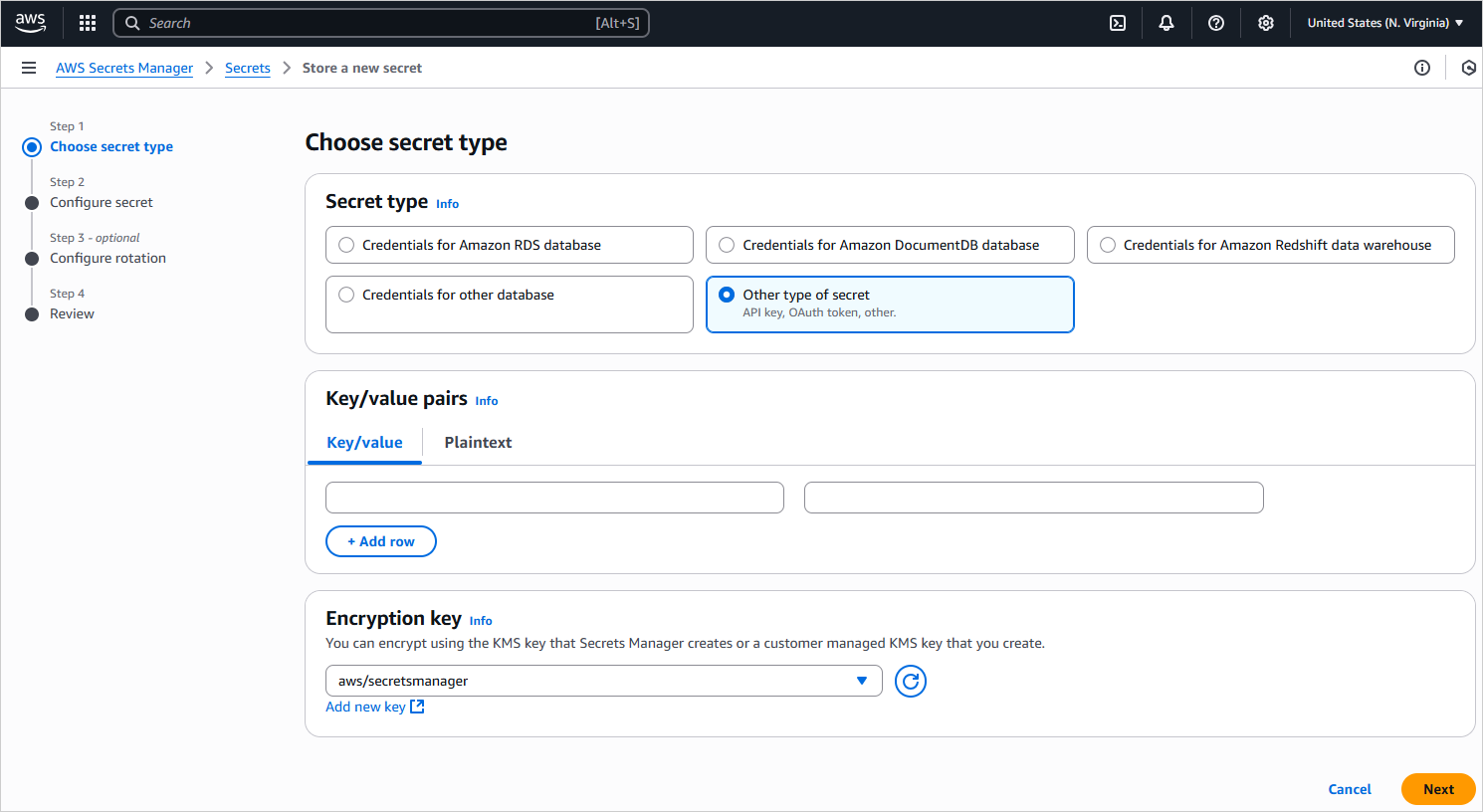Click the Next button
Screen dimensions: 1483x812
[x=1437, y=789]
